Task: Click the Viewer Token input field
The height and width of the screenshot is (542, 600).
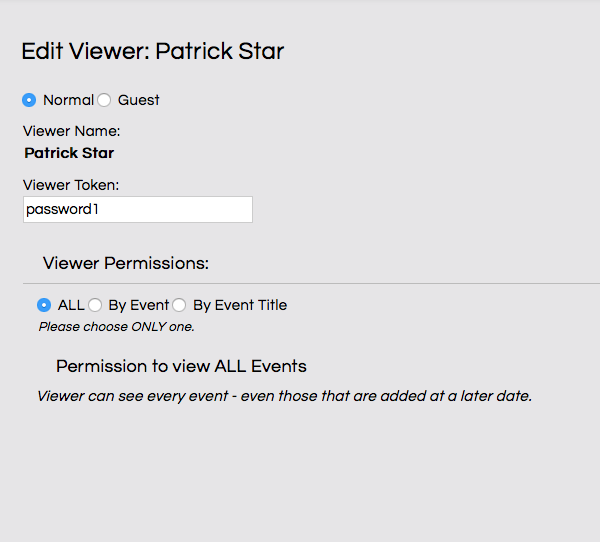Action: [x=137, y=209]
